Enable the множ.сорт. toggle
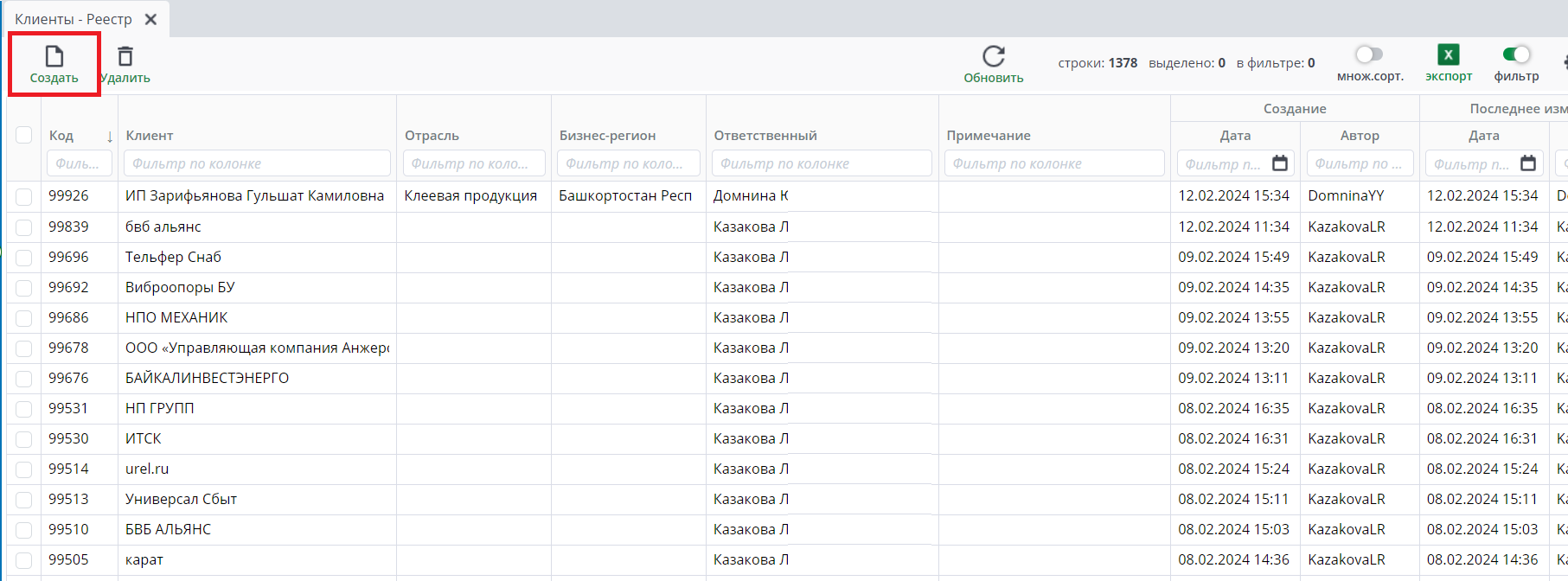The image size is (1568, 581). click(1369, 55)
